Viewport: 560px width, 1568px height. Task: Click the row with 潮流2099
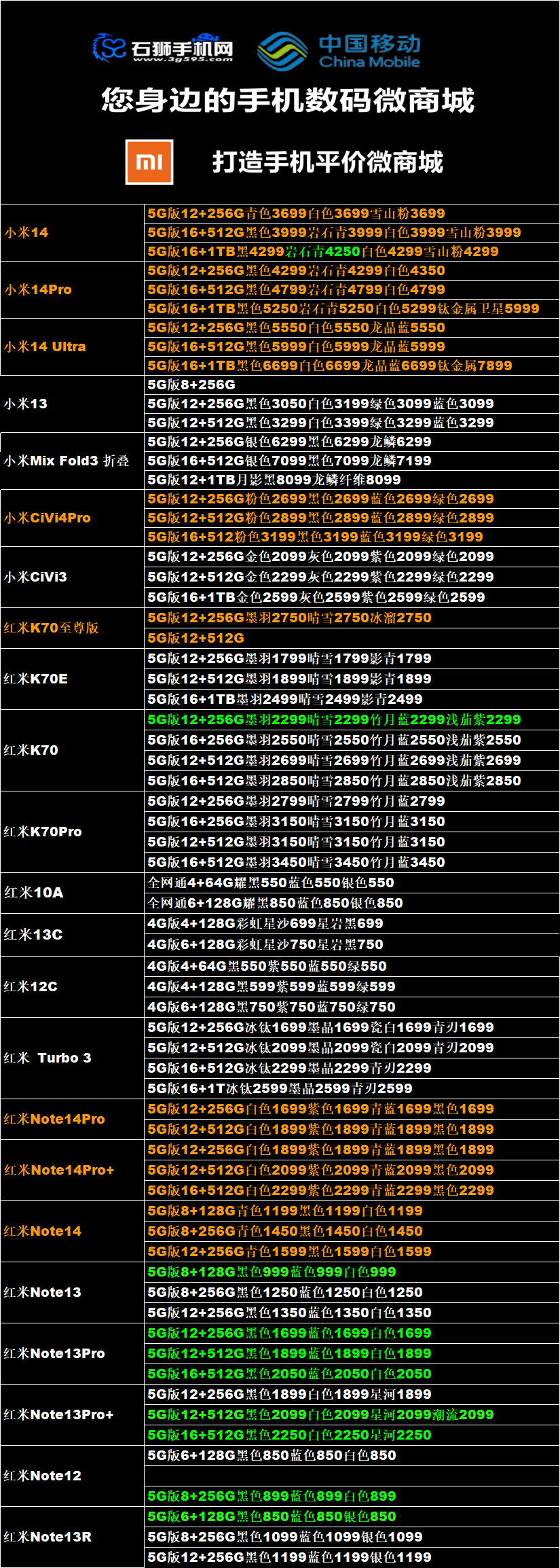(352, 1414)
